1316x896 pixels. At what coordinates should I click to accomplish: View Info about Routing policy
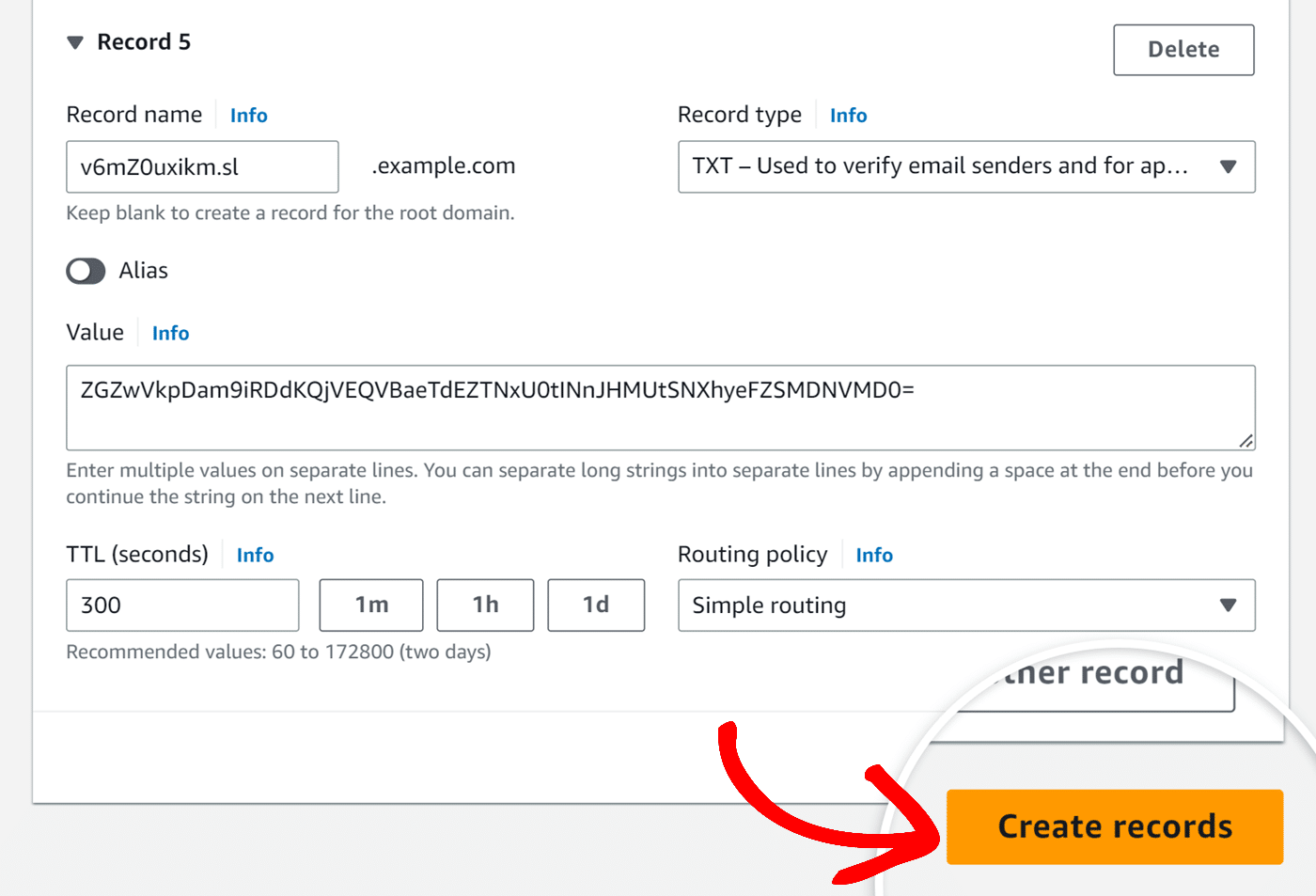coord(874,555)
